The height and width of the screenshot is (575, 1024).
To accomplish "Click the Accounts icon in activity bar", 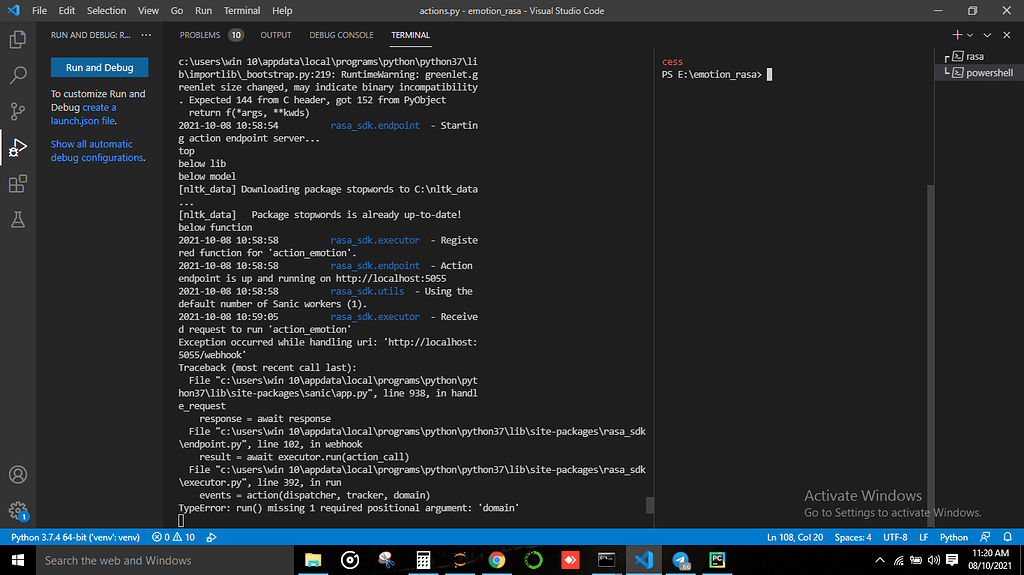I will pos(17,474).
